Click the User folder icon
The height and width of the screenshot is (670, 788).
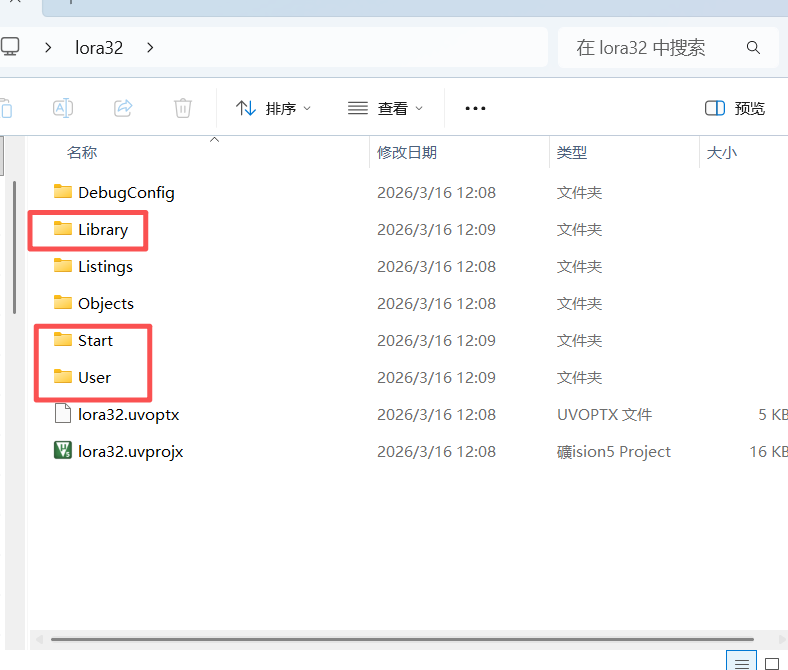(63, 376)
